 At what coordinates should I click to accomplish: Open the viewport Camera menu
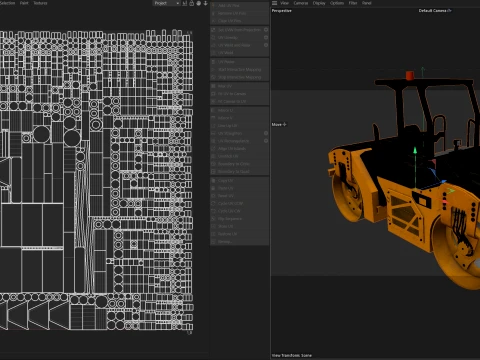click(301, 3)
